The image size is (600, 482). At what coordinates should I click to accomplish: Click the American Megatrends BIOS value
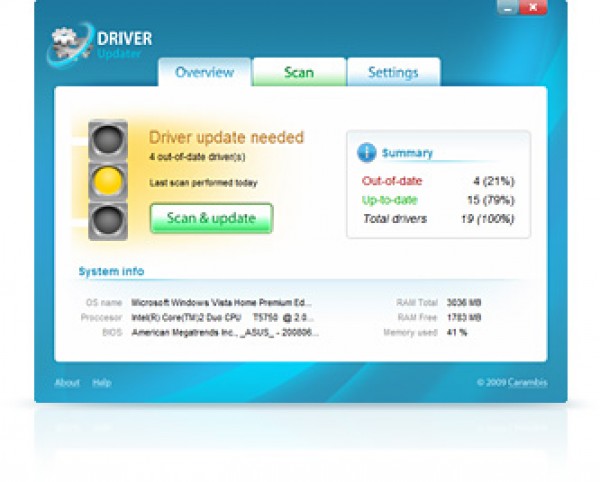click(225, 332)
